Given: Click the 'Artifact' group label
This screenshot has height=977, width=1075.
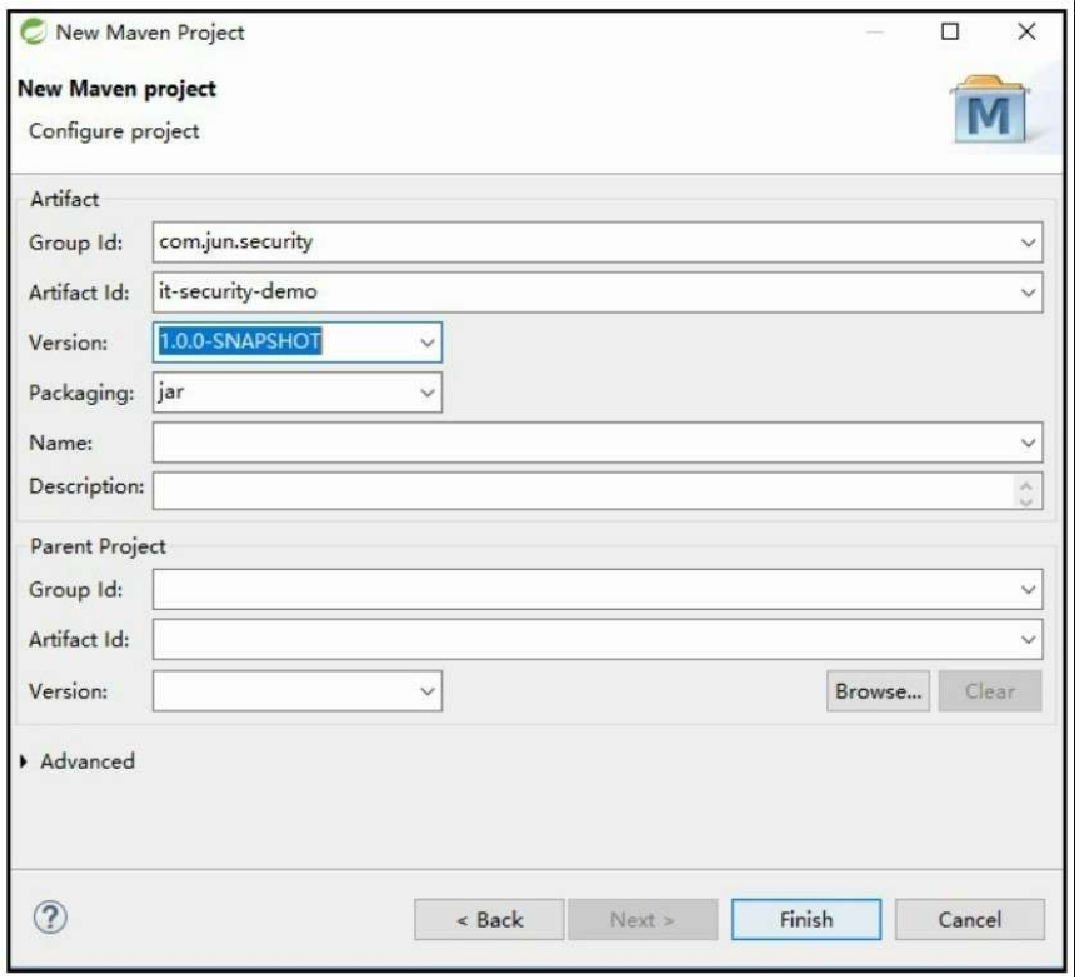Looking at the screenshot, I should pyautogui.click(x=64, y=199).
